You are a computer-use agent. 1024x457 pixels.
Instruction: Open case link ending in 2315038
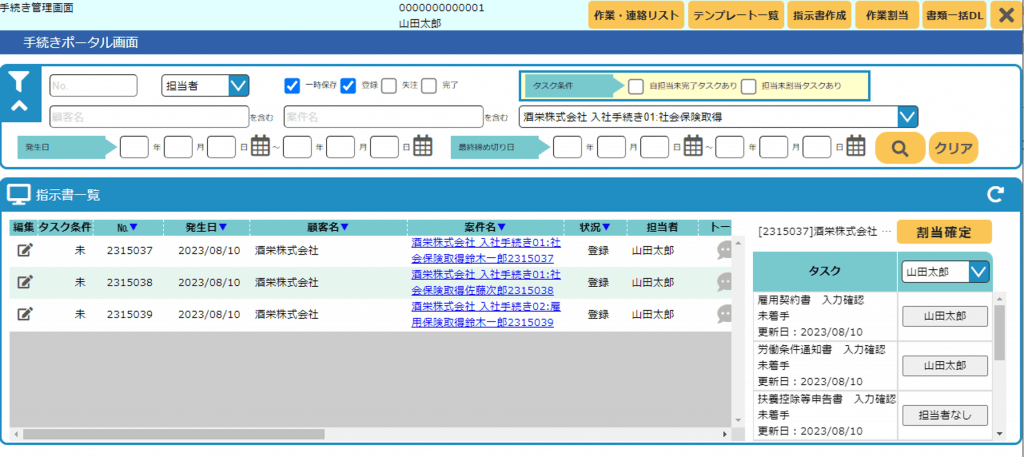point(485,282)
